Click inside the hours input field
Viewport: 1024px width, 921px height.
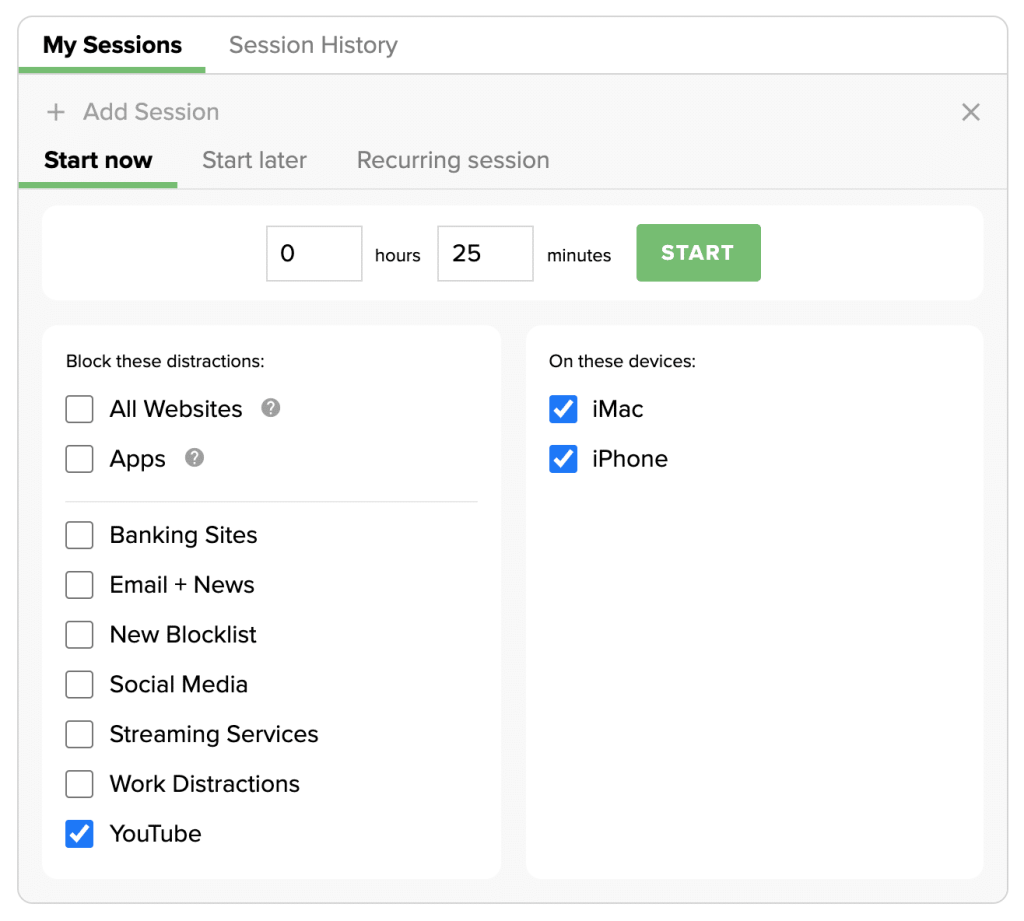pyautogui.click(x=314, y=253)
